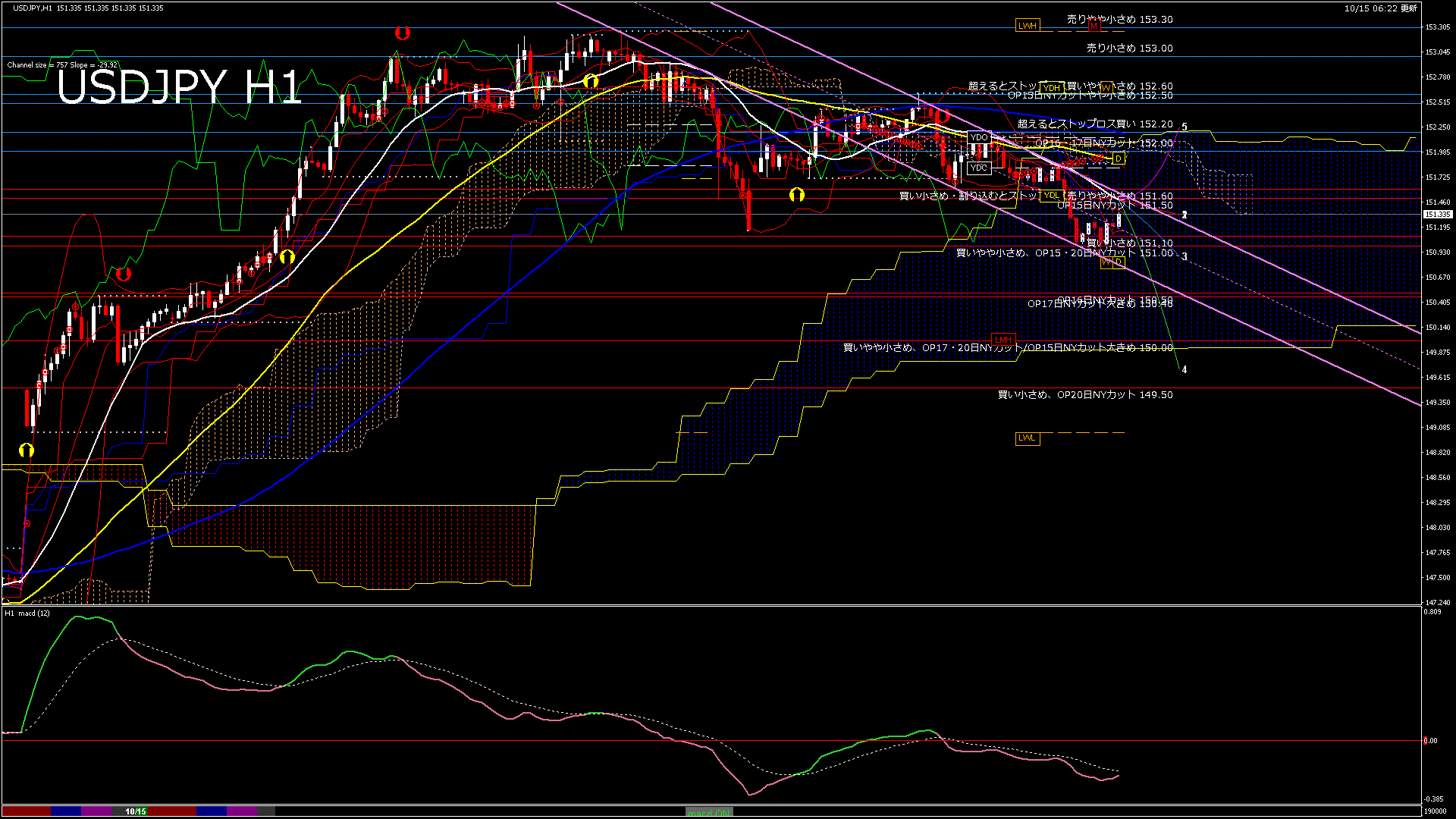Viewport: 1456px width, 819px height.
Task: Click the LWL last-week-low label
Action: coord(1027,438)
